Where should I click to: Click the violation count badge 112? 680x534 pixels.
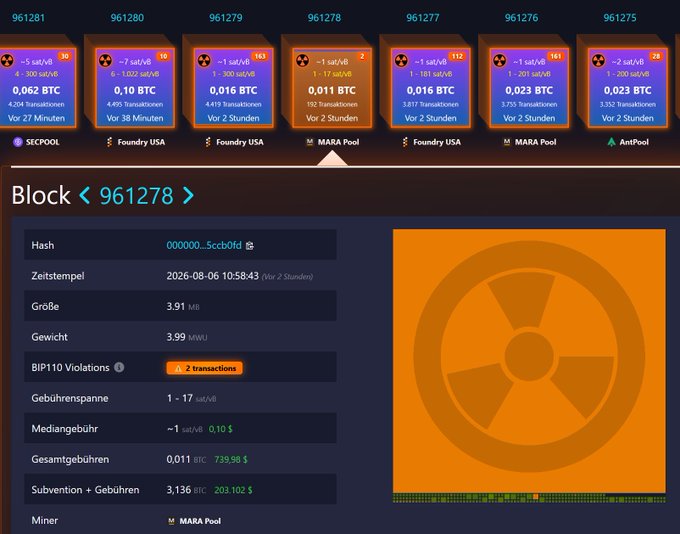click(x=457, y=56)
